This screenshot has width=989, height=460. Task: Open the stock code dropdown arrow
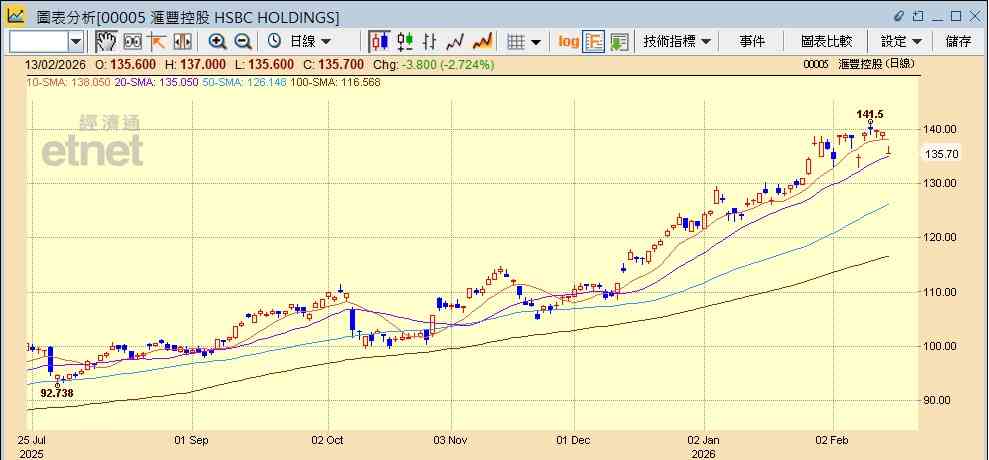click(x=76, y=42)
